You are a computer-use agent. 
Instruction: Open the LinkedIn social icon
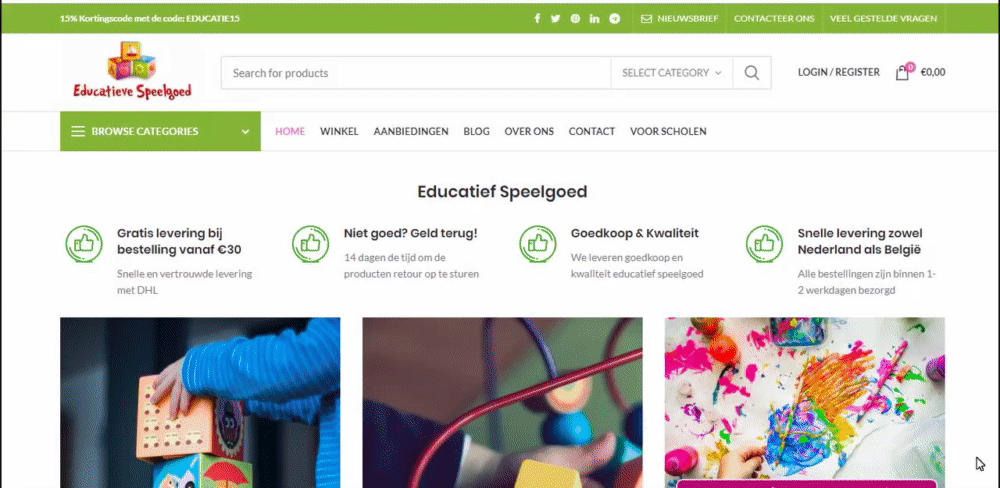(594, 18)
